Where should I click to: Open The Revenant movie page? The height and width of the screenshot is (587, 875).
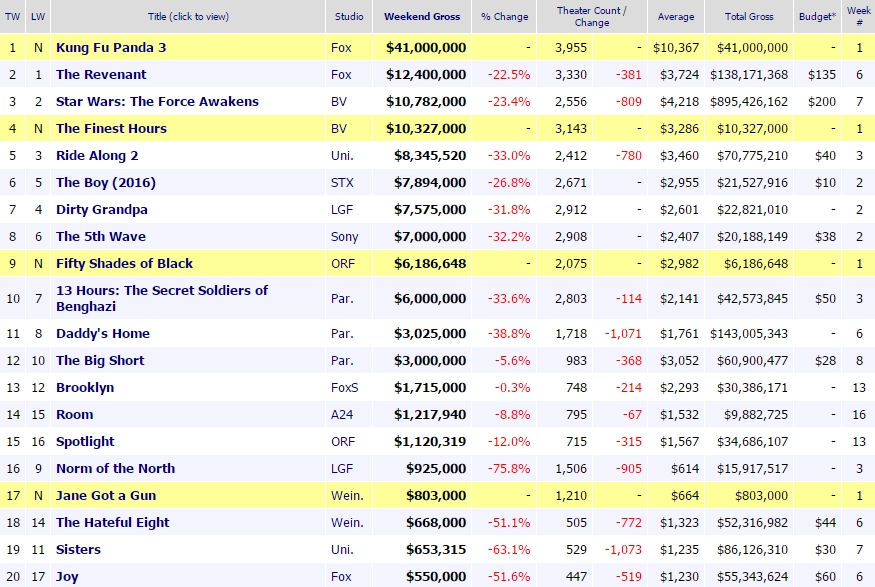click(101, 74)
